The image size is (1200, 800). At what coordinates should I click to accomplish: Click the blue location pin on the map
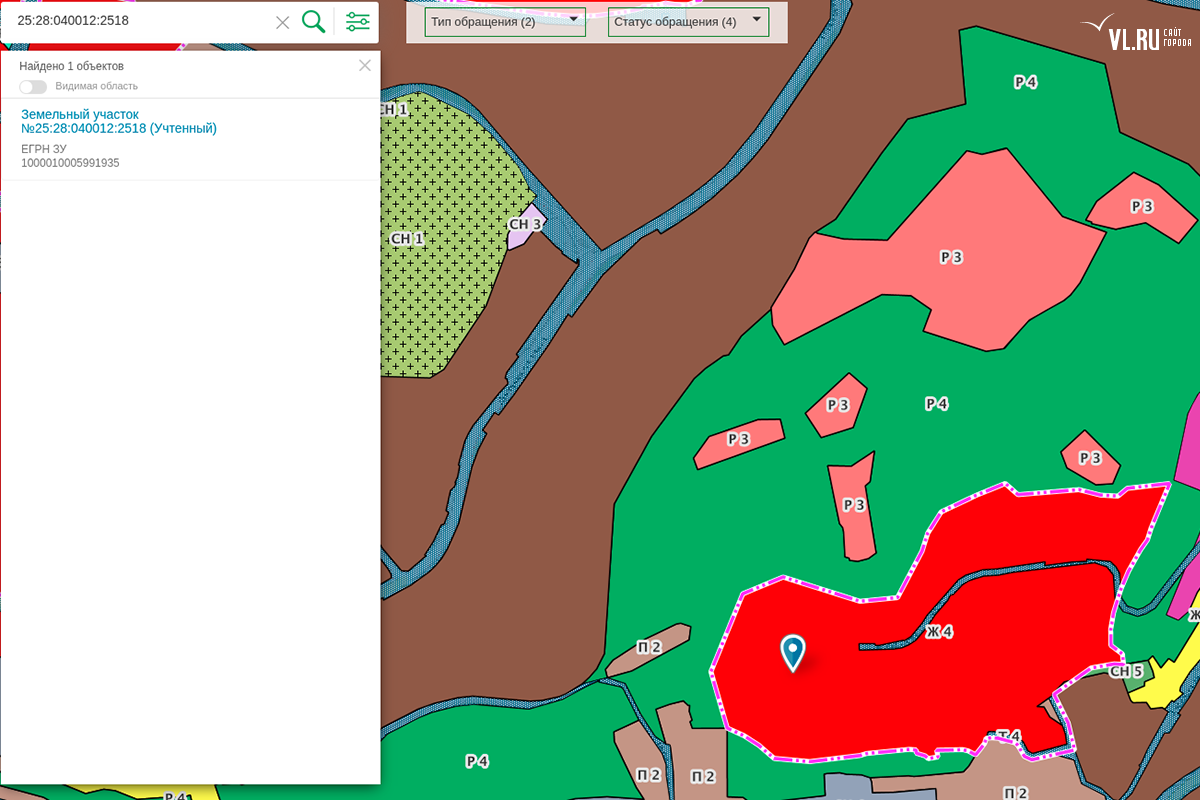click(793, 652)
